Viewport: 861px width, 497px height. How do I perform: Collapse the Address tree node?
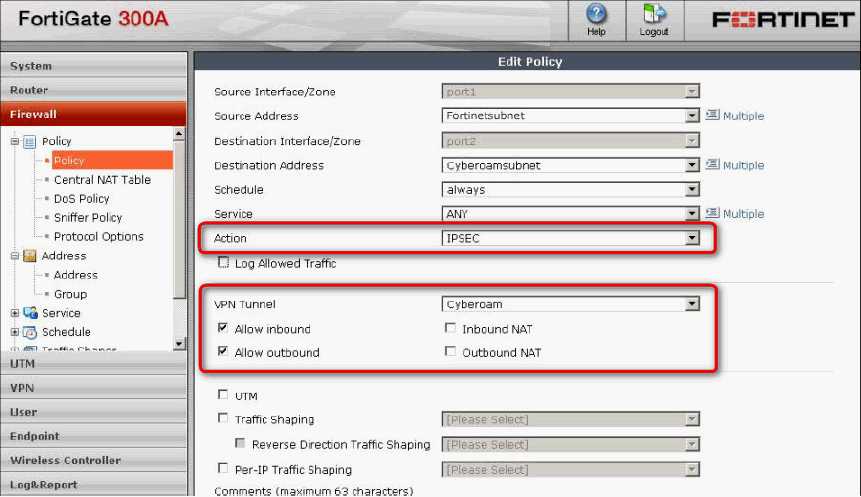point(15,256)
